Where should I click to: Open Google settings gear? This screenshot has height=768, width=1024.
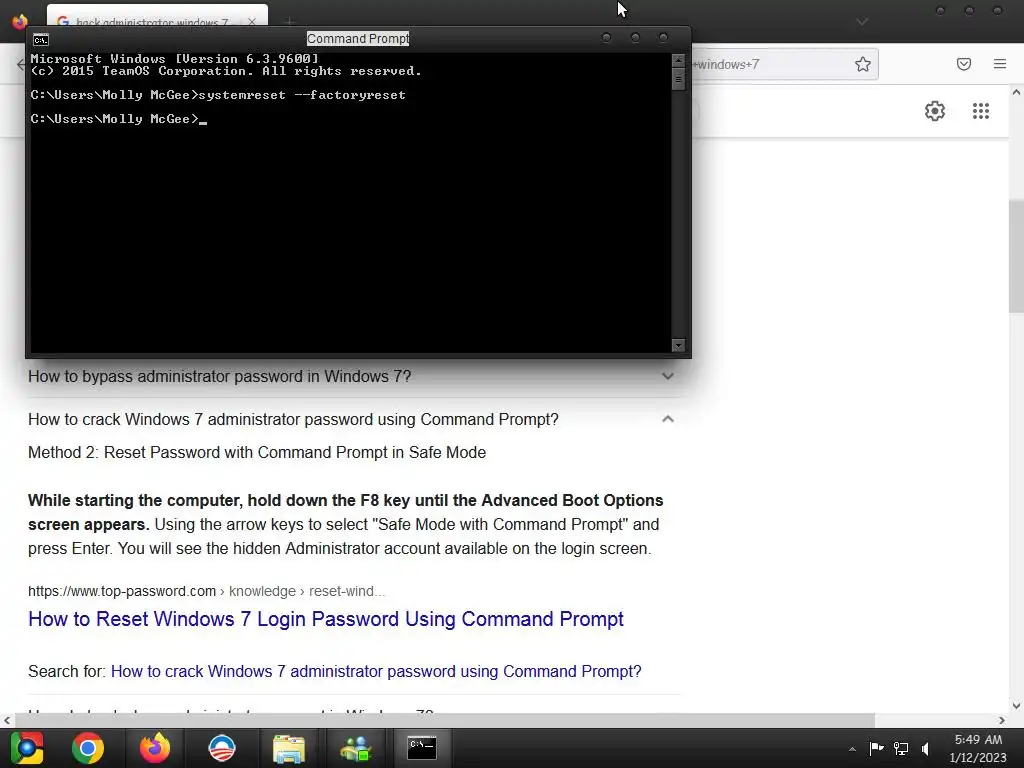(935, 111)
